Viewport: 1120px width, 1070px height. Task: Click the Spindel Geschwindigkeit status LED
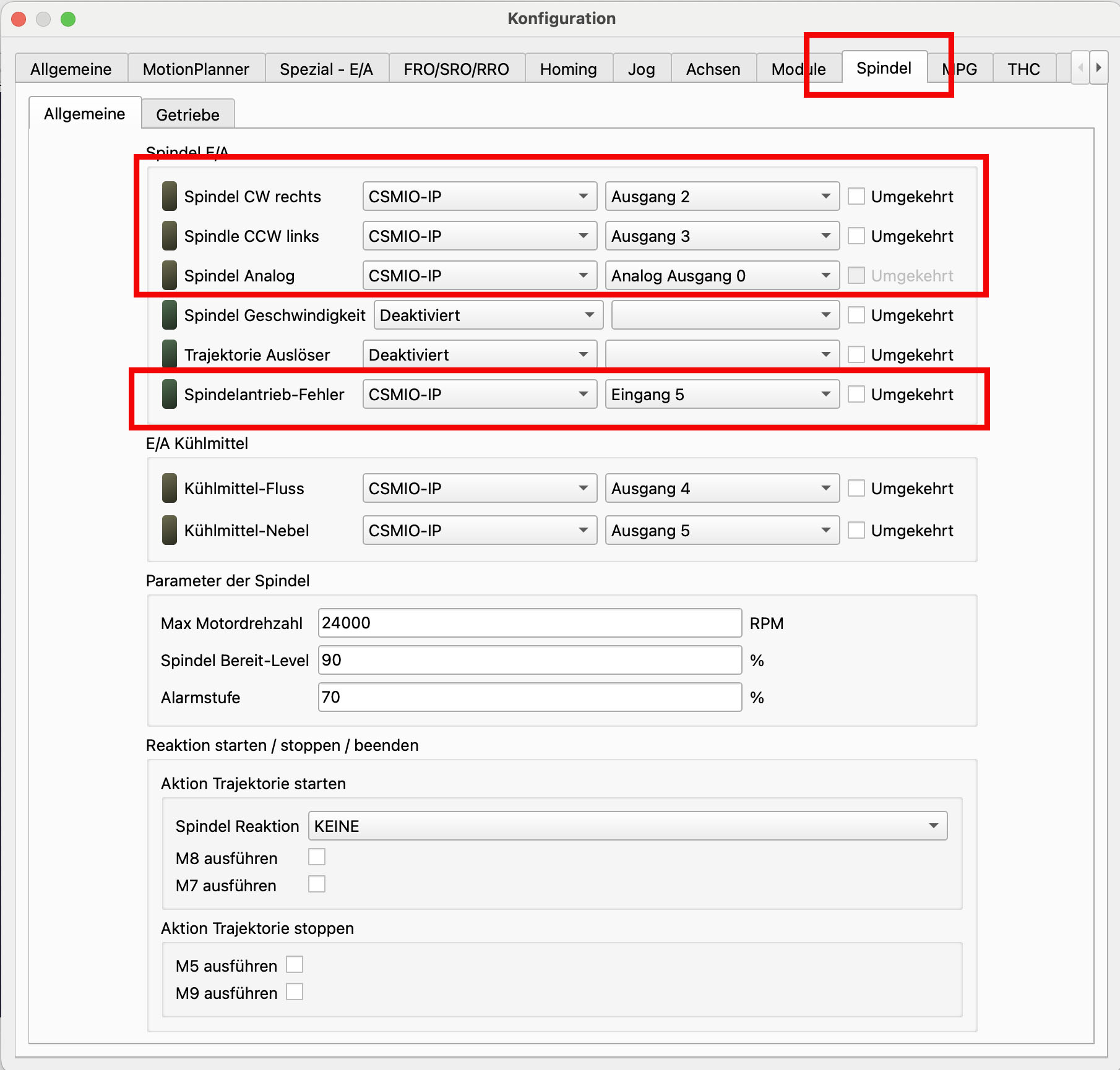169,315
